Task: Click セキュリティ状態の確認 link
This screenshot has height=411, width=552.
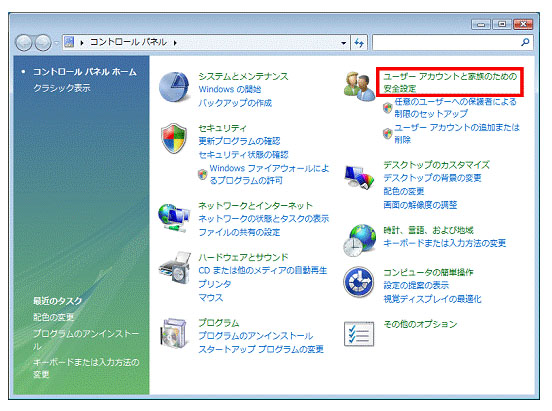Action: pyautogui.click(x=243, y=155)
